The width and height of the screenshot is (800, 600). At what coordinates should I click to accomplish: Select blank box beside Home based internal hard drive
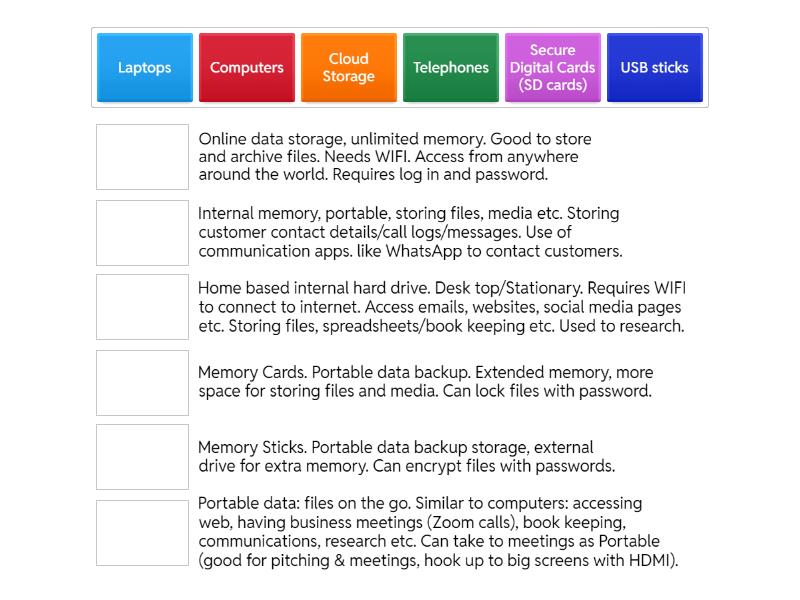click(142, 307)
